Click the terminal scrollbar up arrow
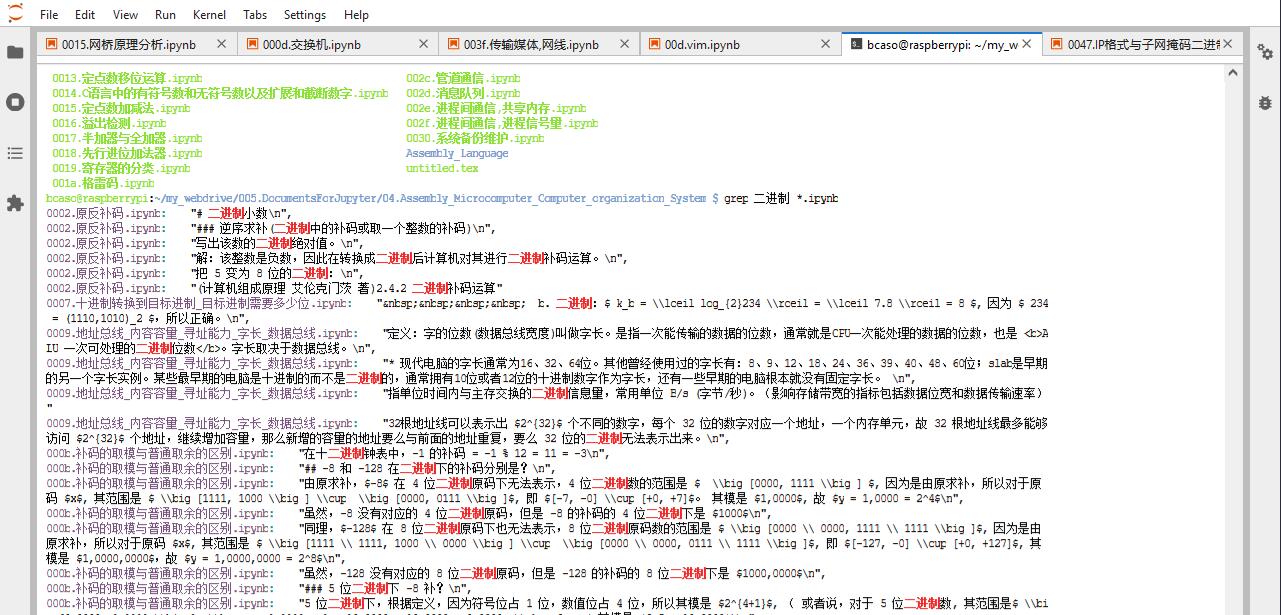This screenshot has width=1281, height=615. point(1234,70)
